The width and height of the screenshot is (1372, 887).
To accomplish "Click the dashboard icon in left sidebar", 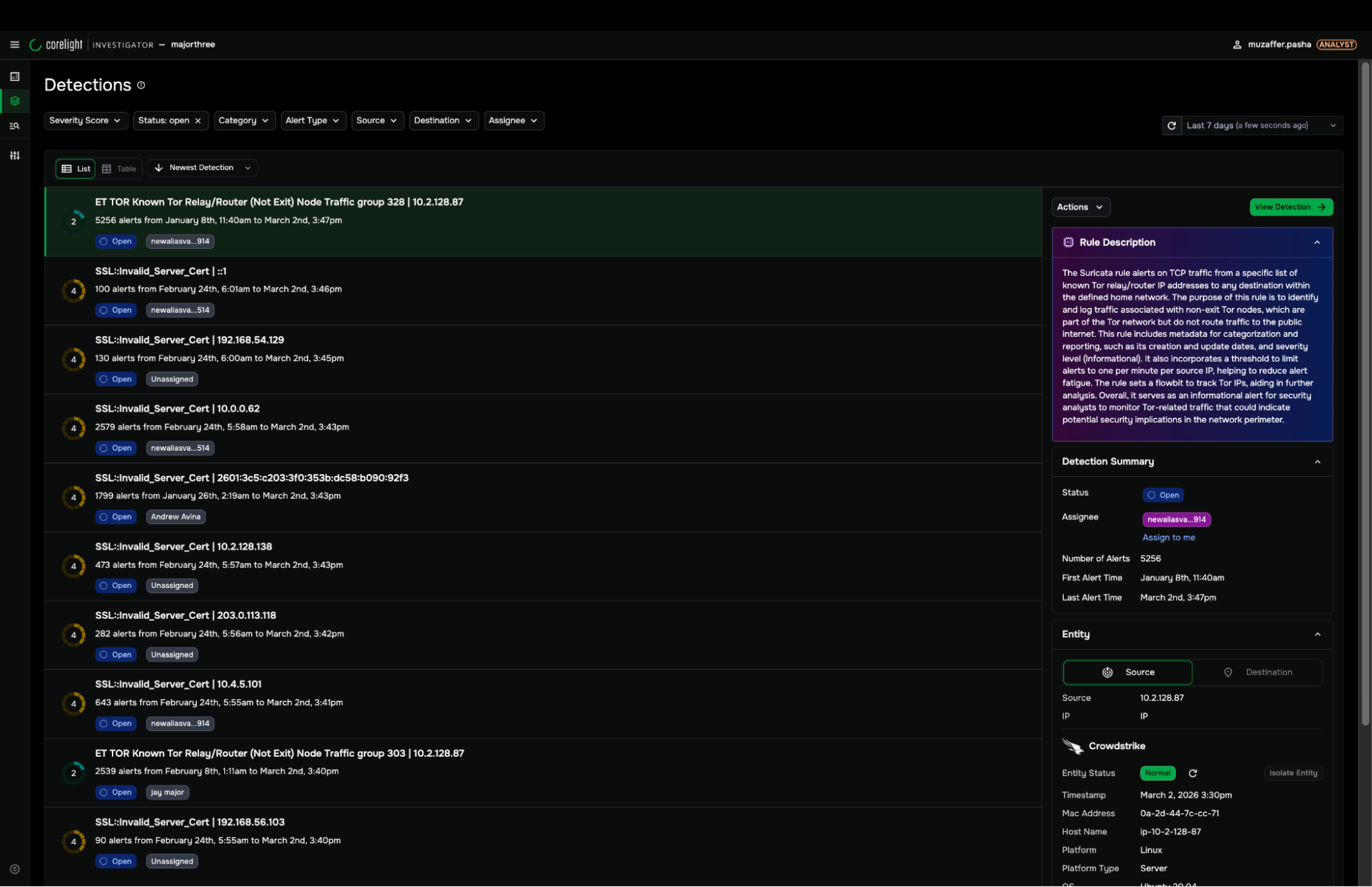I will pyautogui.click(x=14, y=77).
